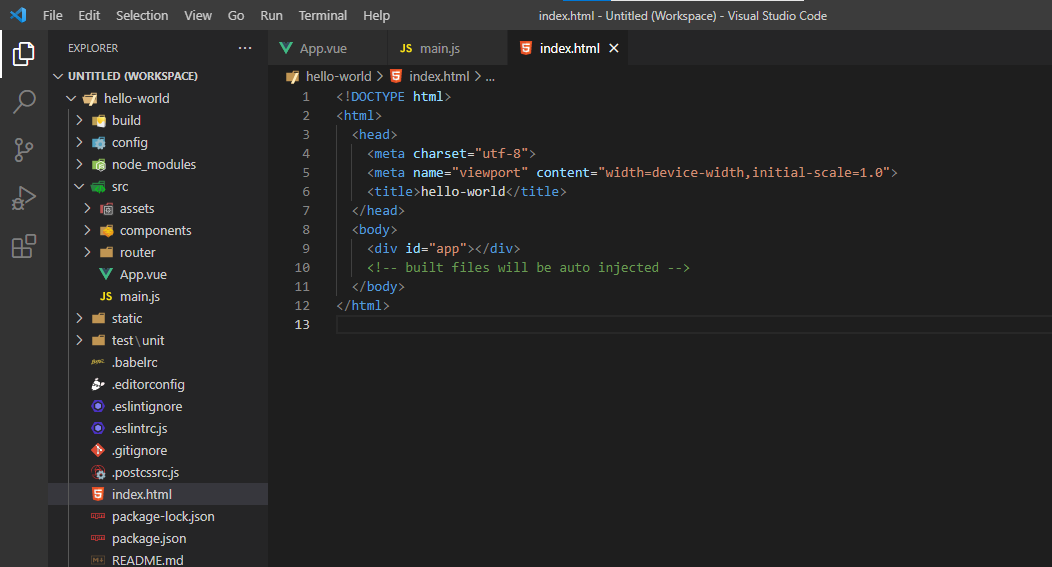Open the Source Control view icon

(x=24, y=150)
